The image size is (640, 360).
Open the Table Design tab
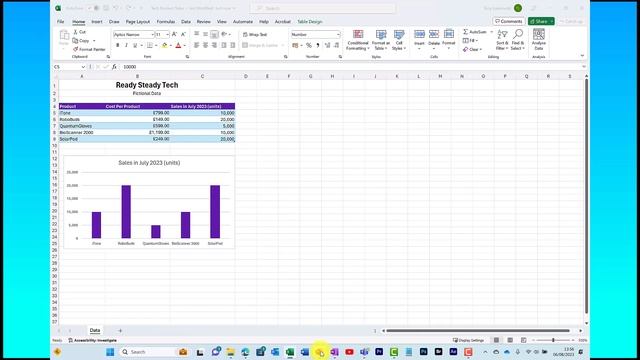(310, 22)
